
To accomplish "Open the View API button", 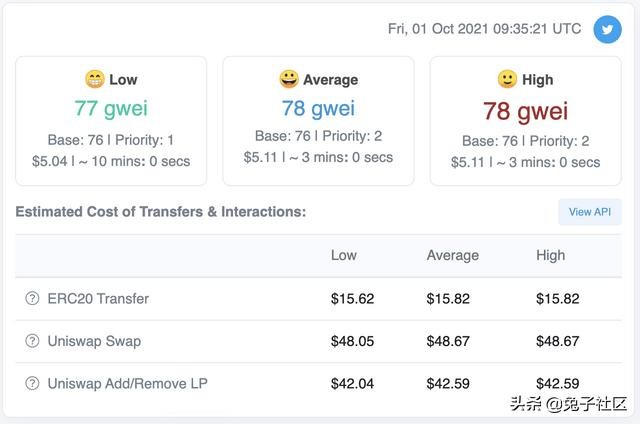I will coord(589,212).
